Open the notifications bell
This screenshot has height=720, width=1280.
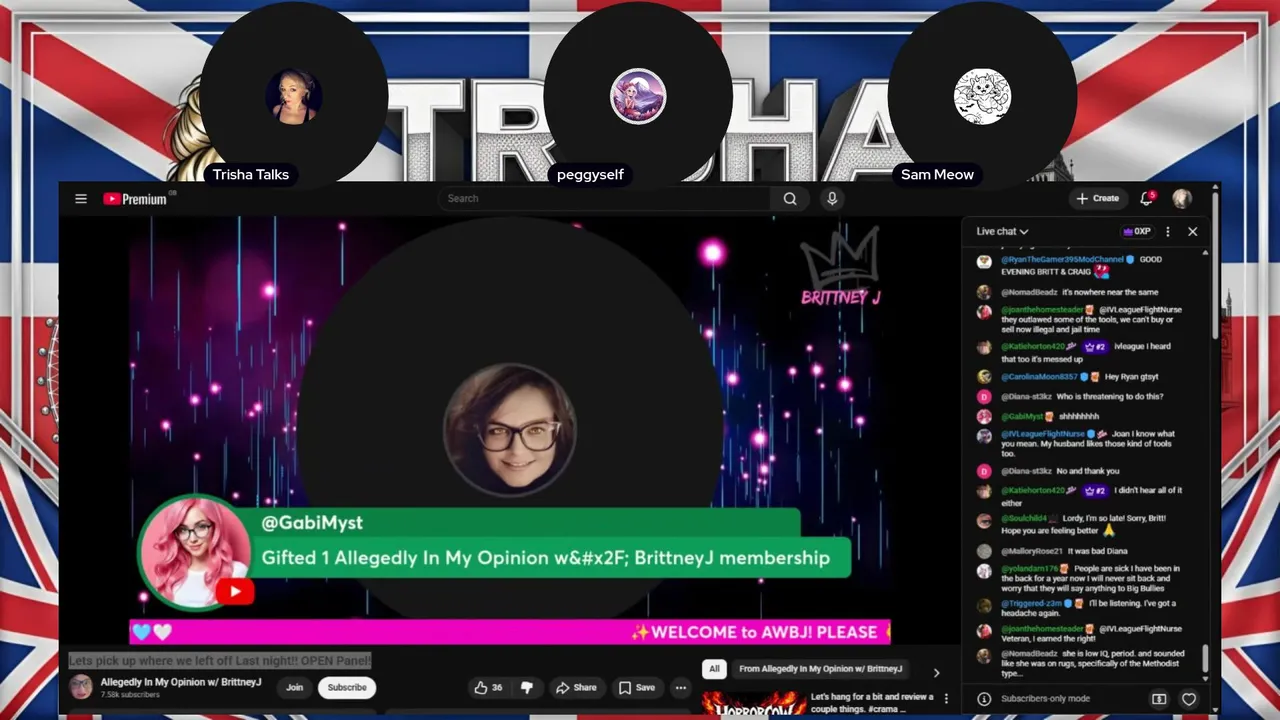tap(1147, 199)
